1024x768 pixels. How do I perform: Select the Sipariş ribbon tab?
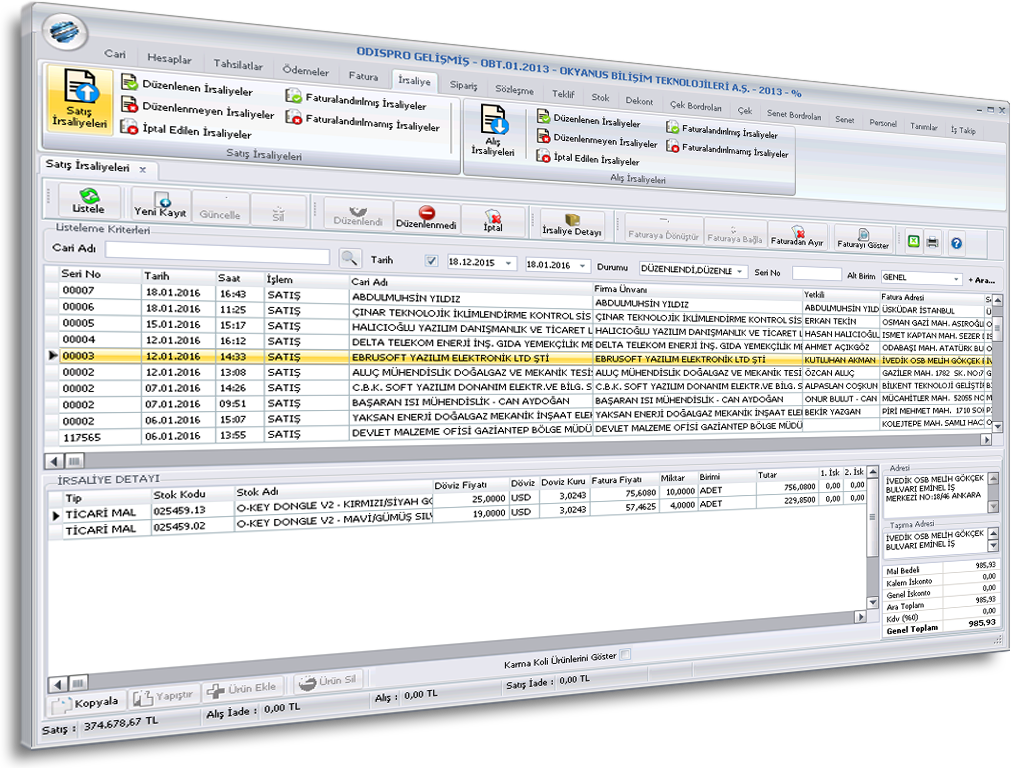(464, 86)
